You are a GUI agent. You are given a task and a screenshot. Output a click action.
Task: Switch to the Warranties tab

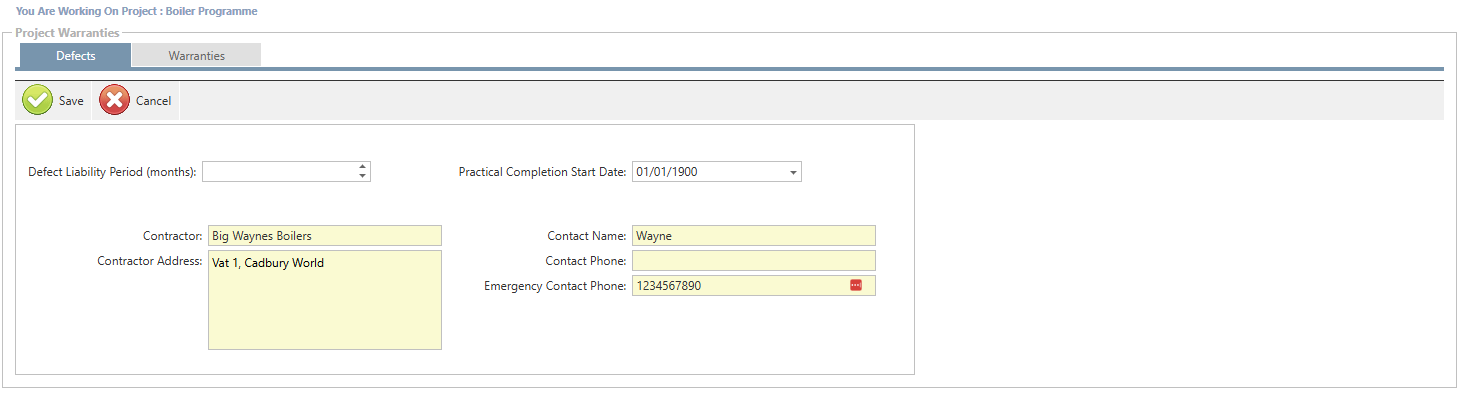point(196,56)
